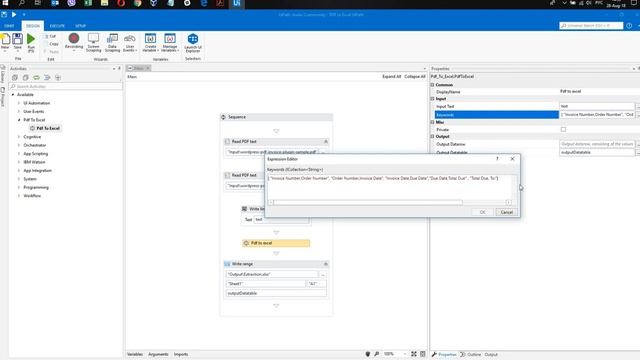Click the pan hand icon in designer footer
640x360 pixels.
click(368, 354)
